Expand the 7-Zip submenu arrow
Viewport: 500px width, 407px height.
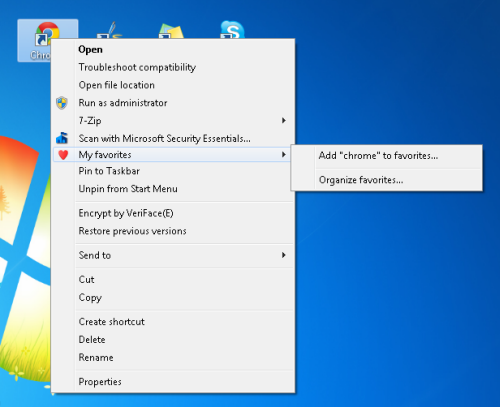[x=284, y=120]
